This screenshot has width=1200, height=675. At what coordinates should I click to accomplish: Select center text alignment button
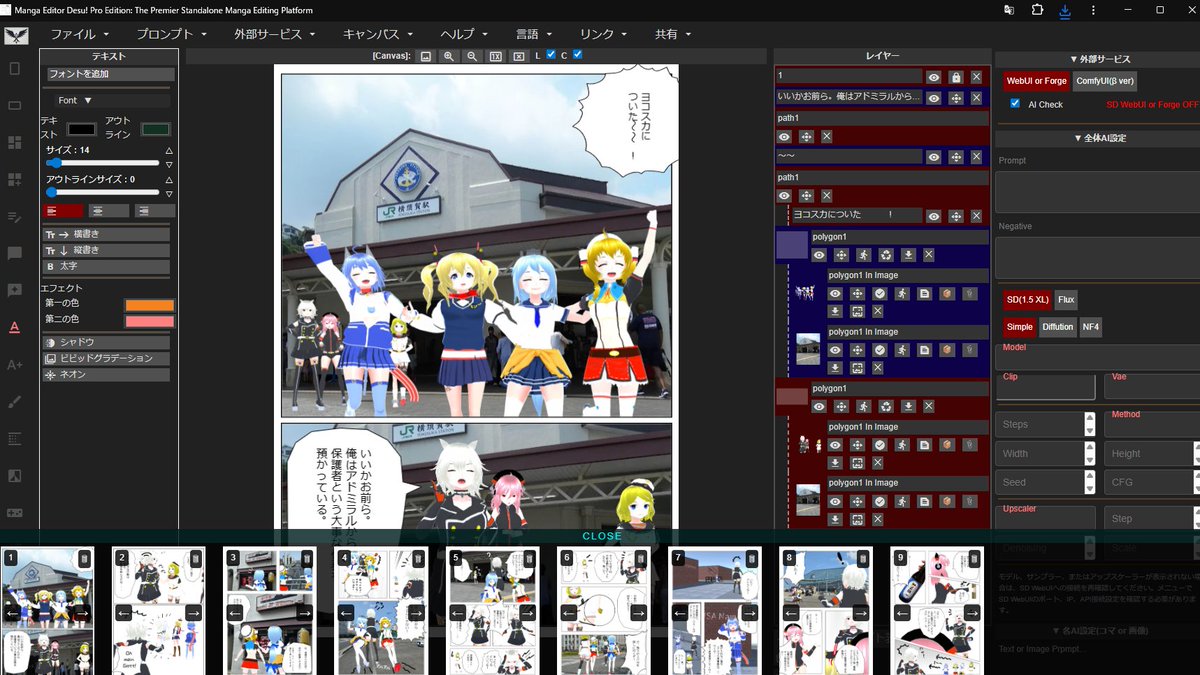(108, 211)
